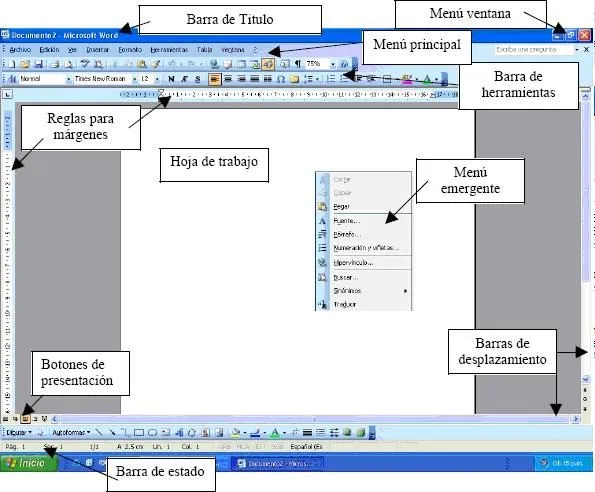This screenshot has height=492, width=595.
Task: Click the 3-D Style icon
Action: [x=360, y=432]
